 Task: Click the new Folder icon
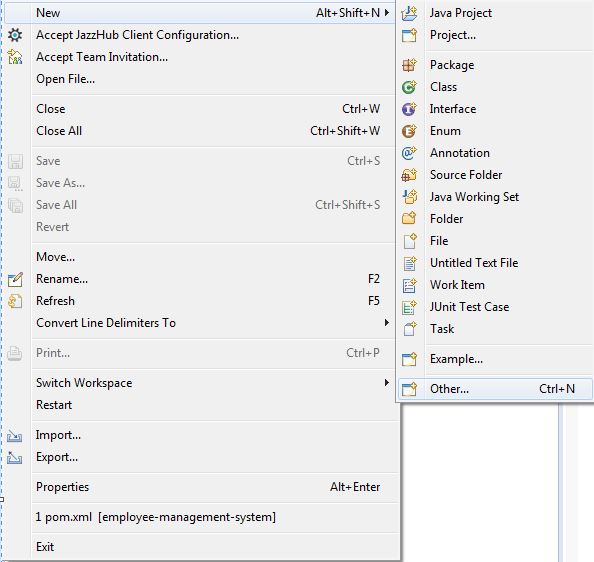[x=409, y=219]
